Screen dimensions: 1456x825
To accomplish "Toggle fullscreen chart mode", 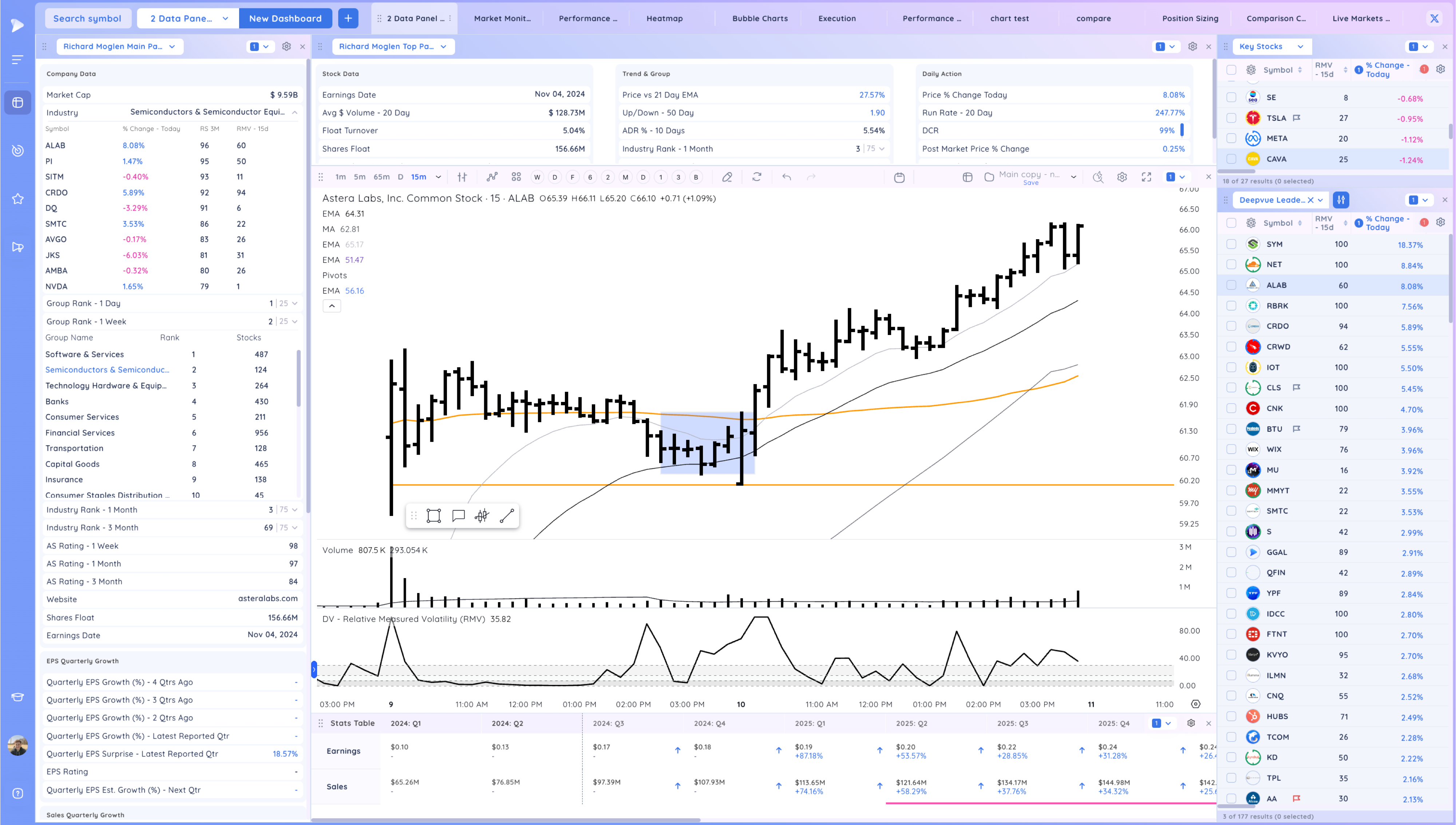I will click(x=1146, y=177).
